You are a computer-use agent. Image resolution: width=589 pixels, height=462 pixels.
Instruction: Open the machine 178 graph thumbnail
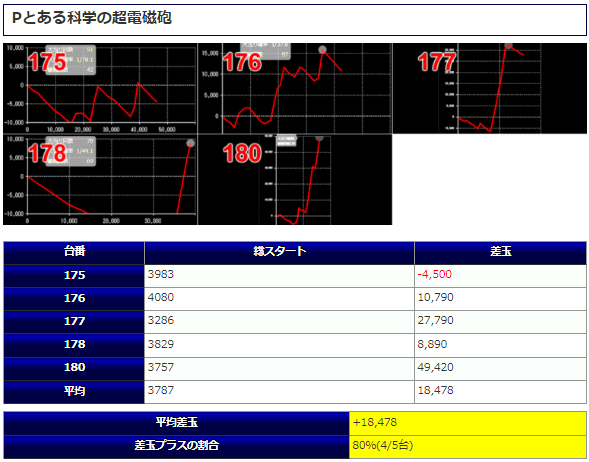click(x=100, y=180)
